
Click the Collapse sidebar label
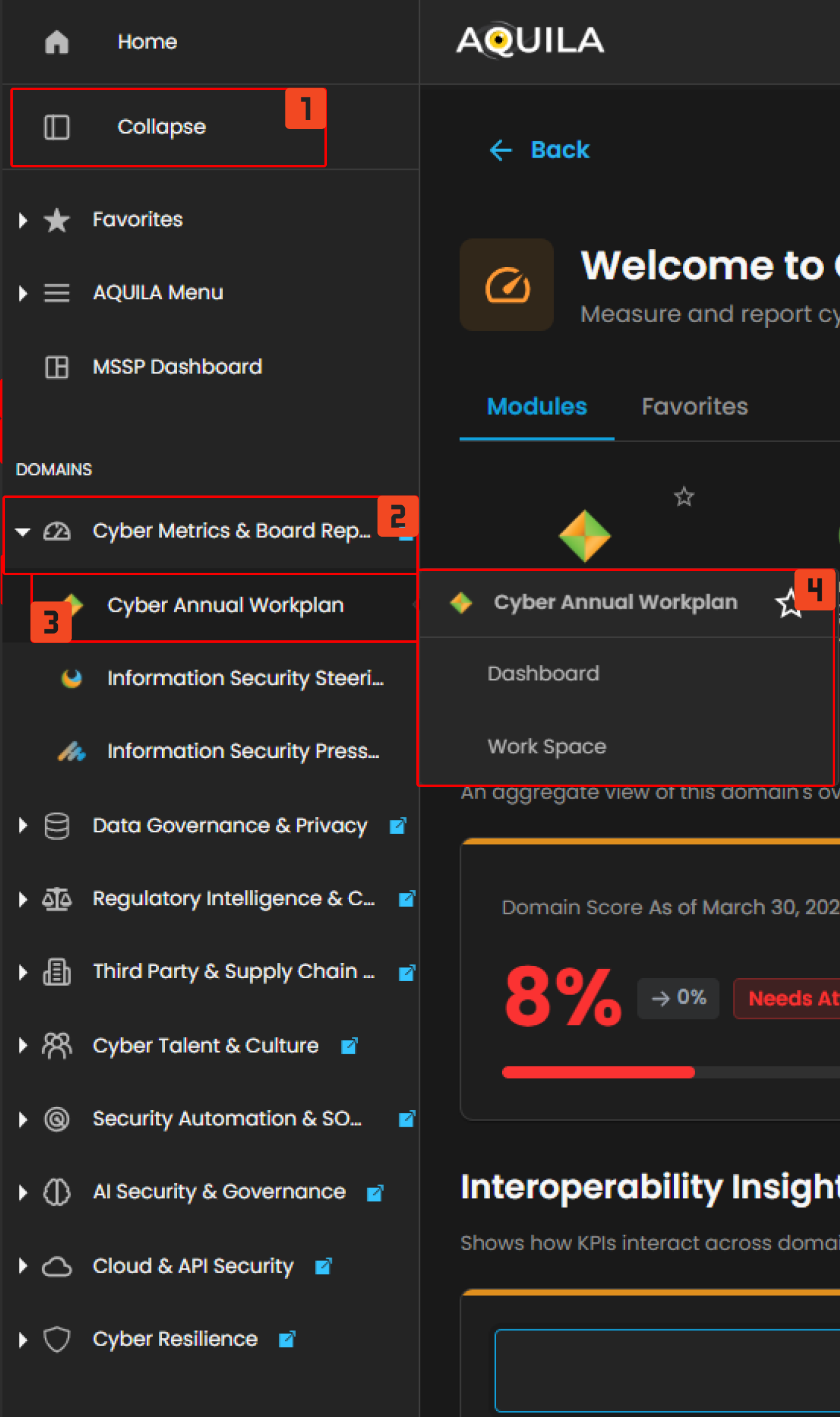(161, 127)
